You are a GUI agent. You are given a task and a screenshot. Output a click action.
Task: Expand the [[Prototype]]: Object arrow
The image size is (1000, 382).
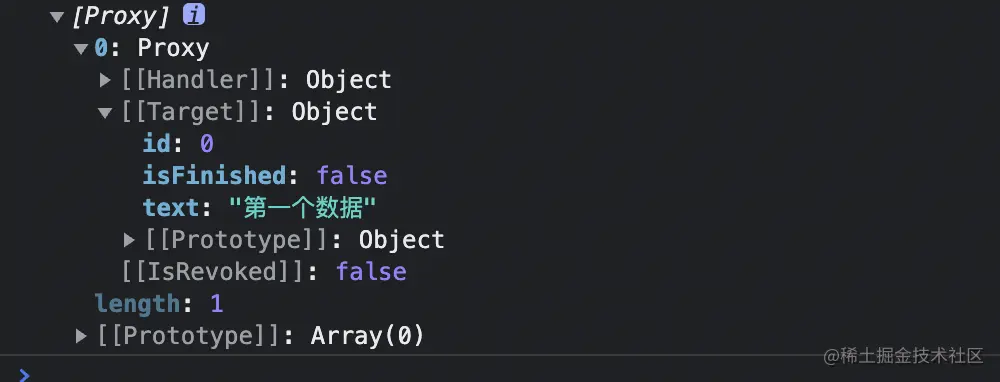point(129,240)
